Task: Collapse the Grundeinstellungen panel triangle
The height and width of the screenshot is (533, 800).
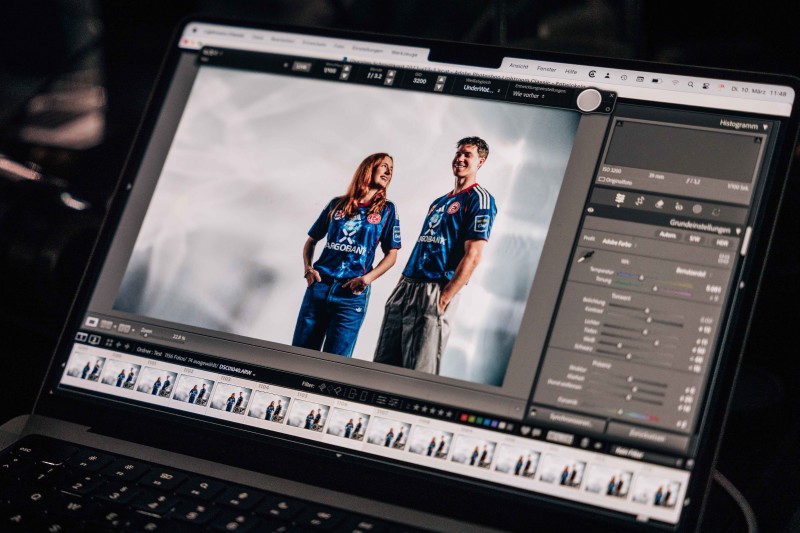Action: pos(739,230)
